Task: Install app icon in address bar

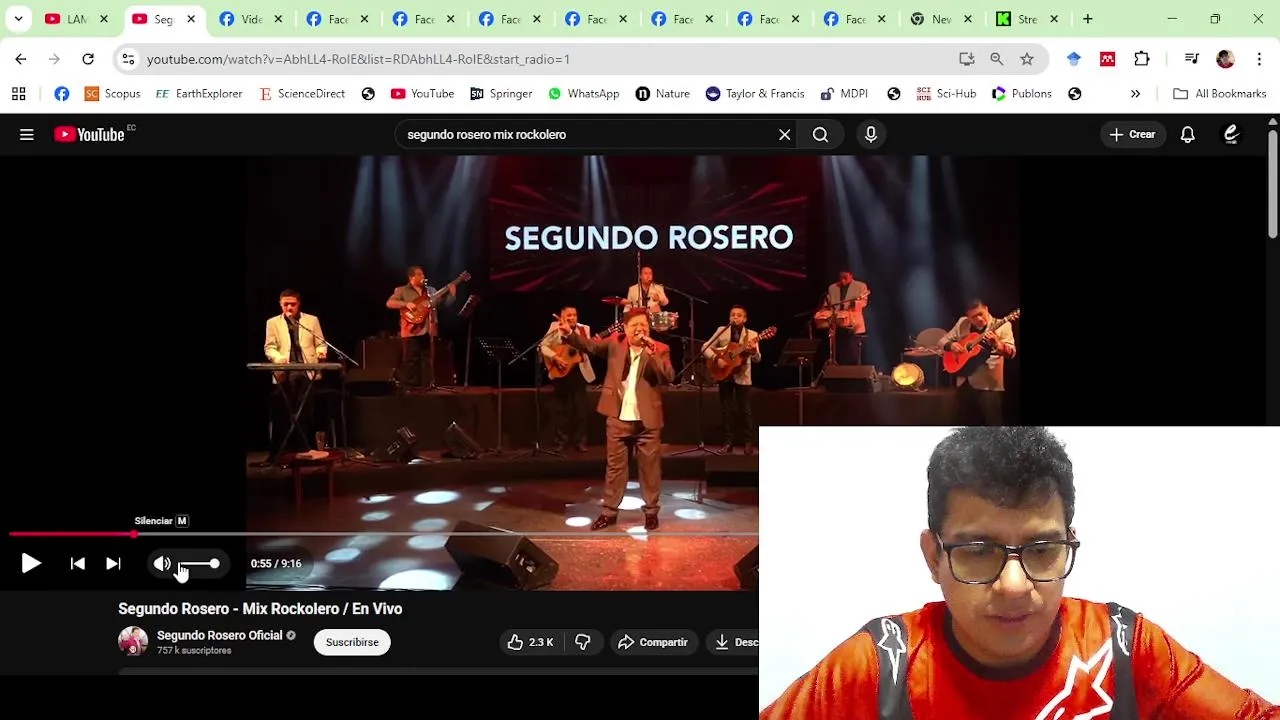Action: (x=967, y=59)
